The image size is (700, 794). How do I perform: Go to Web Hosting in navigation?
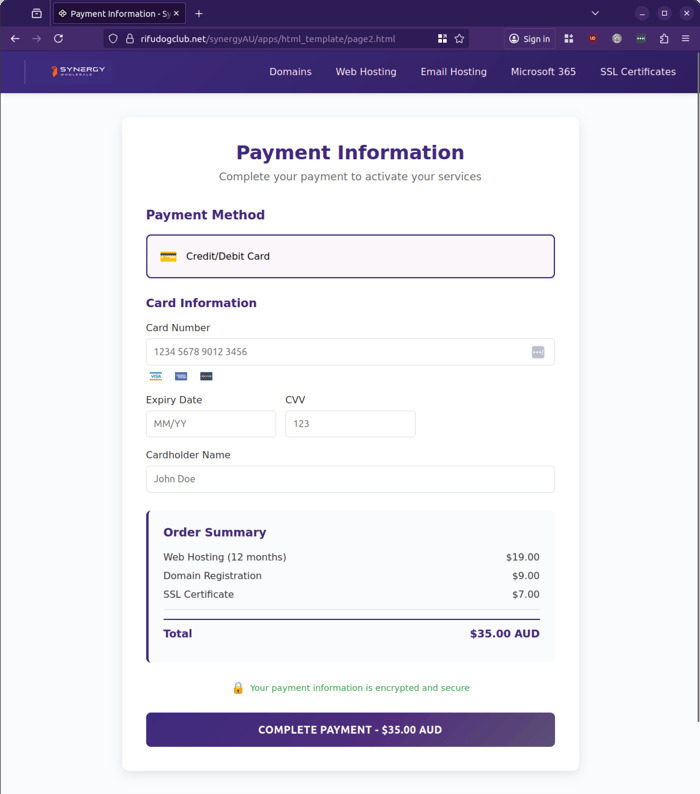366,72
